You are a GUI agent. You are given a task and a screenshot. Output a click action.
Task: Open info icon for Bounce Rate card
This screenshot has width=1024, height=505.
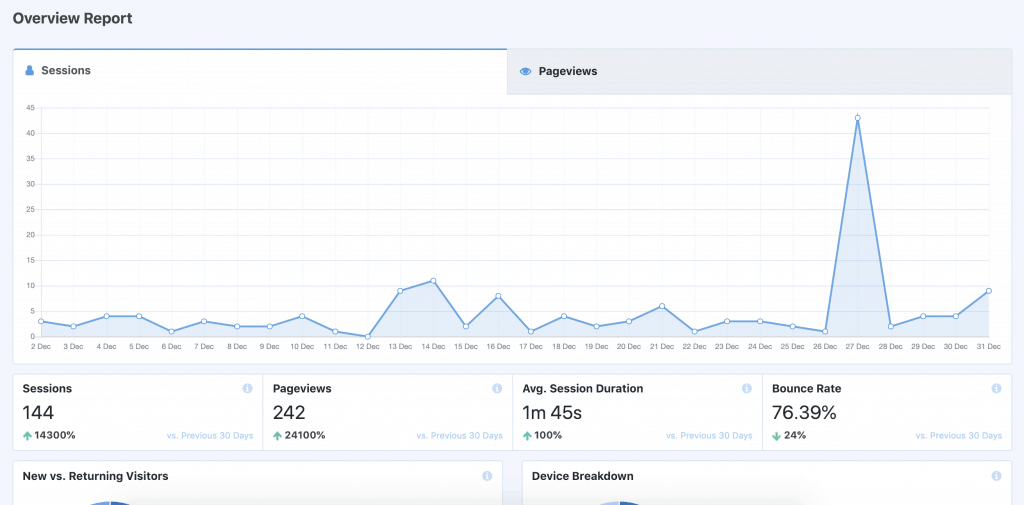click(996, 389)
